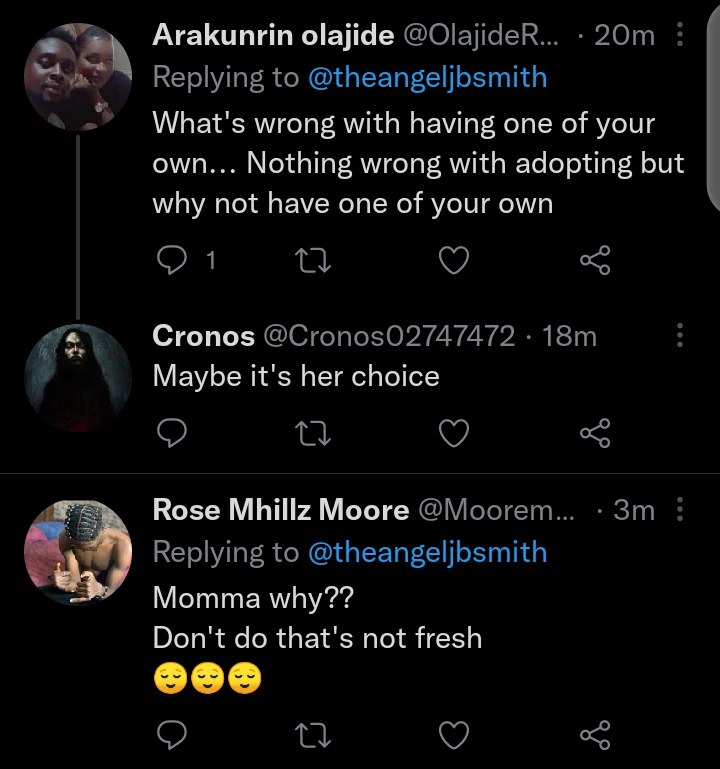
Task: Open more options for Rose Mhillz Moore's tweet
Action: (681, 510)
